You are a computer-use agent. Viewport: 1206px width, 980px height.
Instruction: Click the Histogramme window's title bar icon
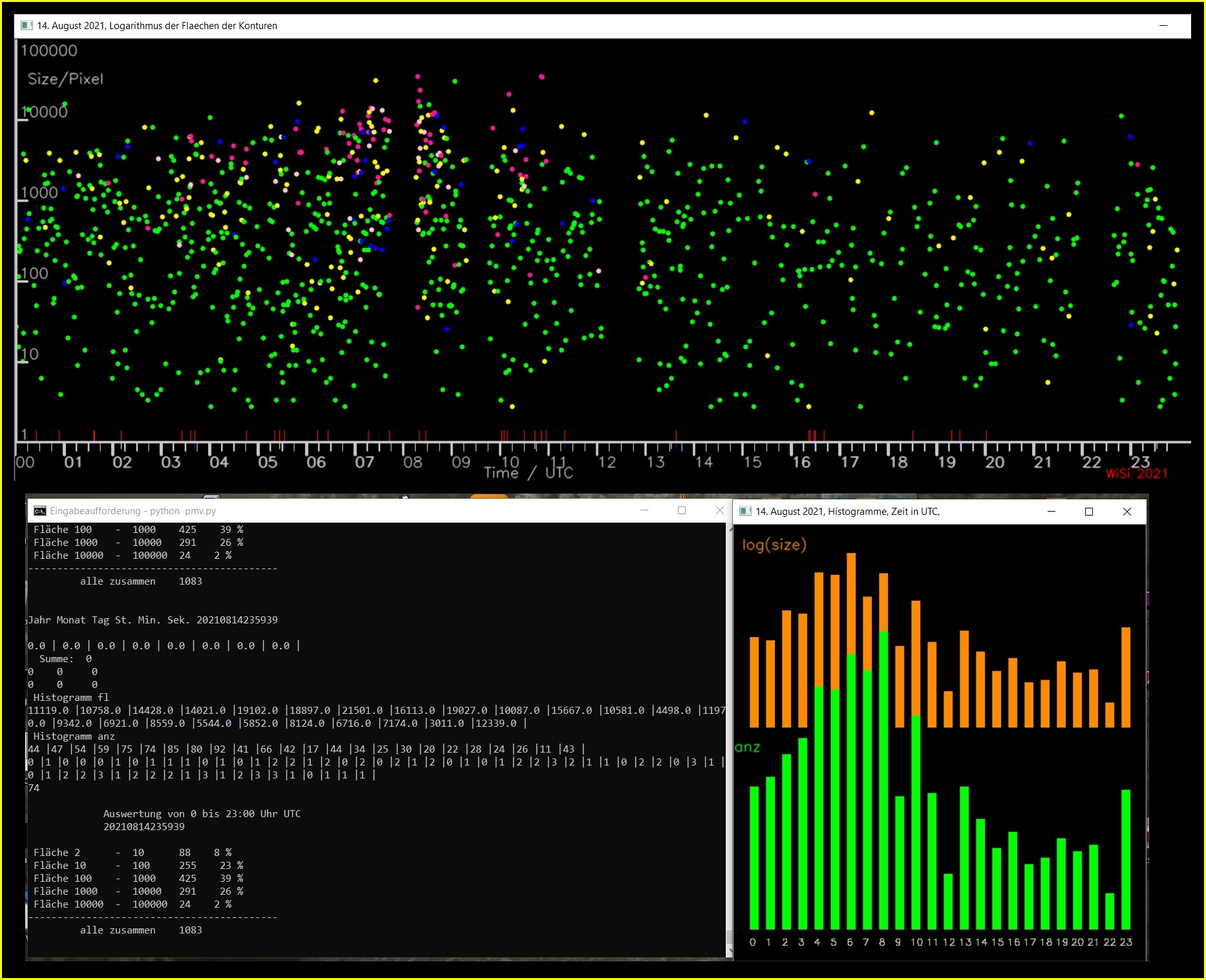[746, 512]
